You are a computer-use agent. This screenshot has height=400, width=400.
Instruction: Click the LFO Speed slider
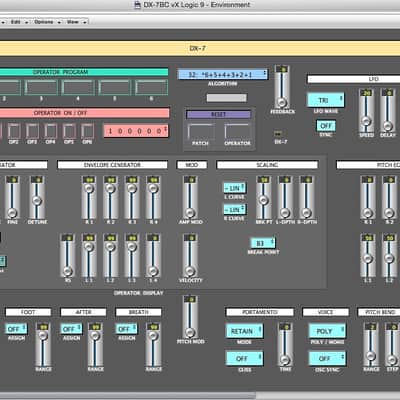366,110
